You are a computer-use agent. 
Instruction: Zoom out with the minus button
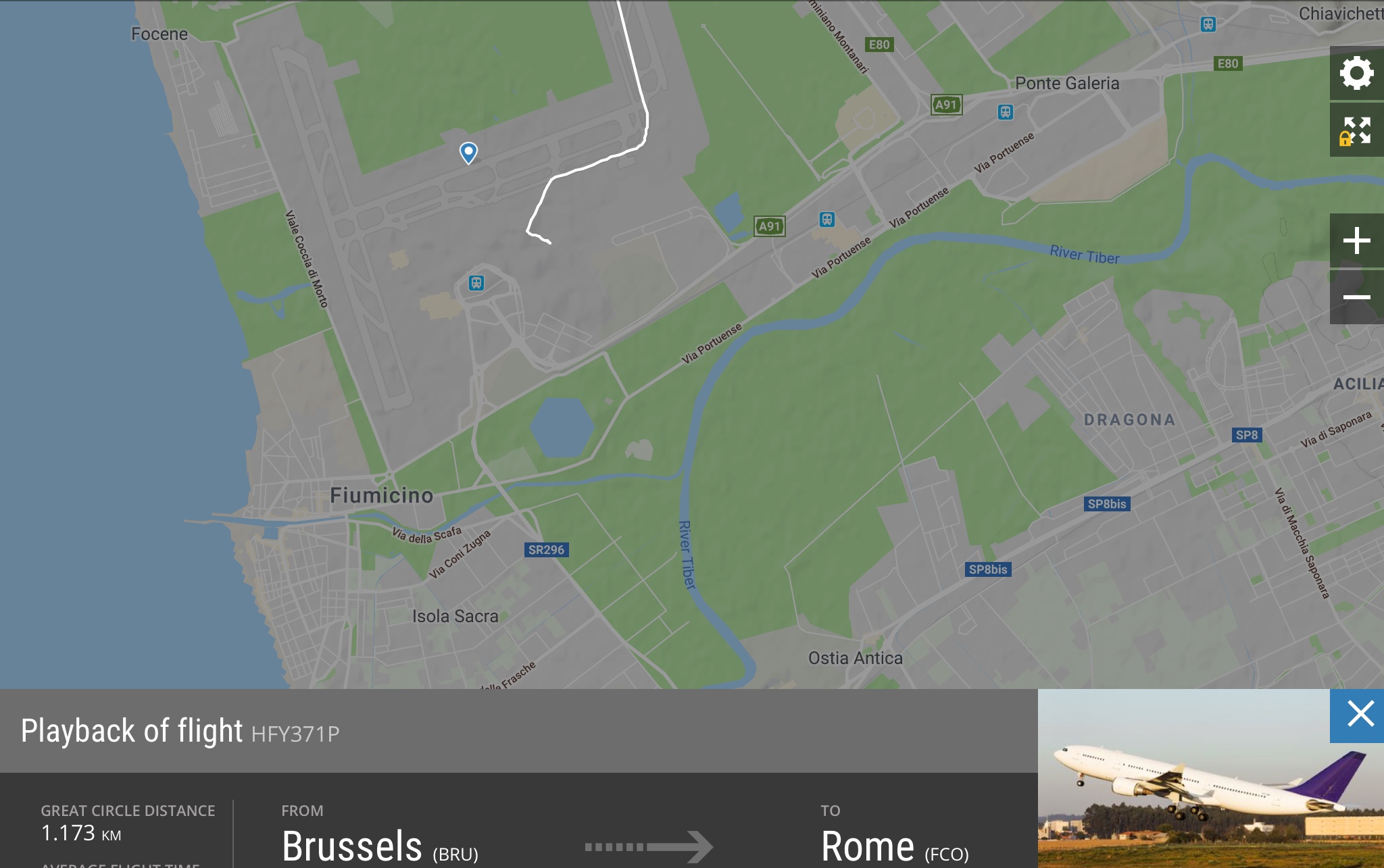[1357, 297]
